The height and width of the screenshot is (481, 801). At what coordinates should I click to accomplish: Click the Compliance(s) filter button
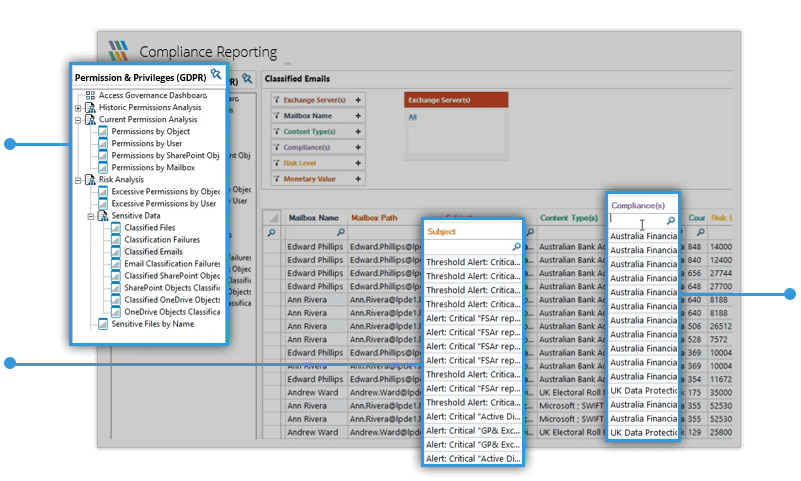(x=318, y=148)
